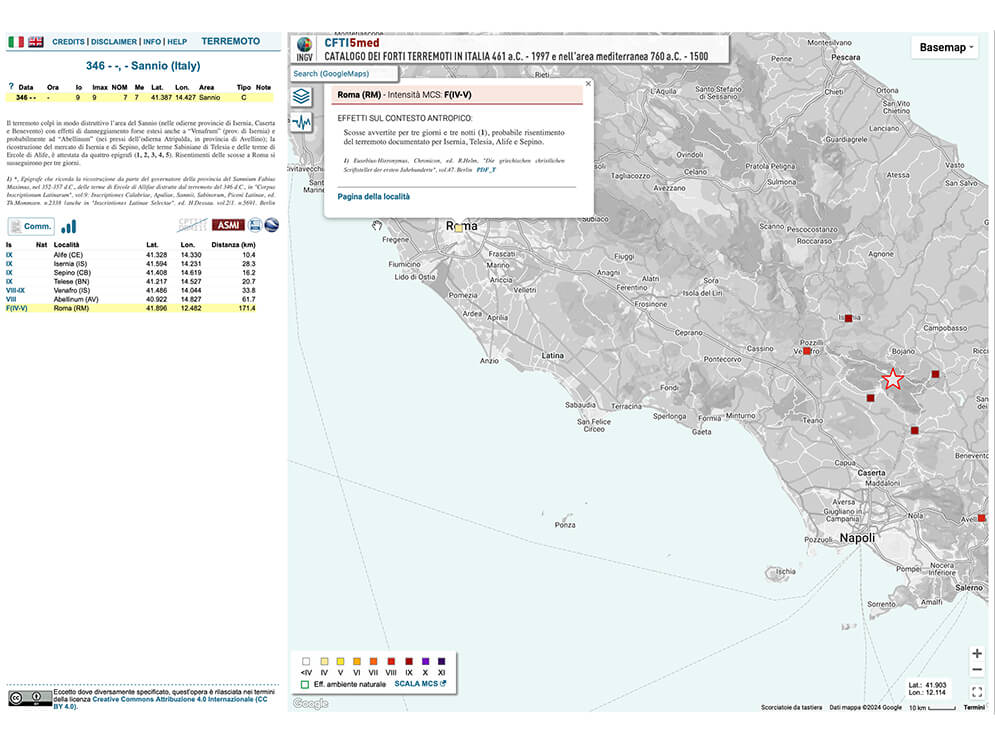Open the bar chart statistics icon

tap(69, 226)
